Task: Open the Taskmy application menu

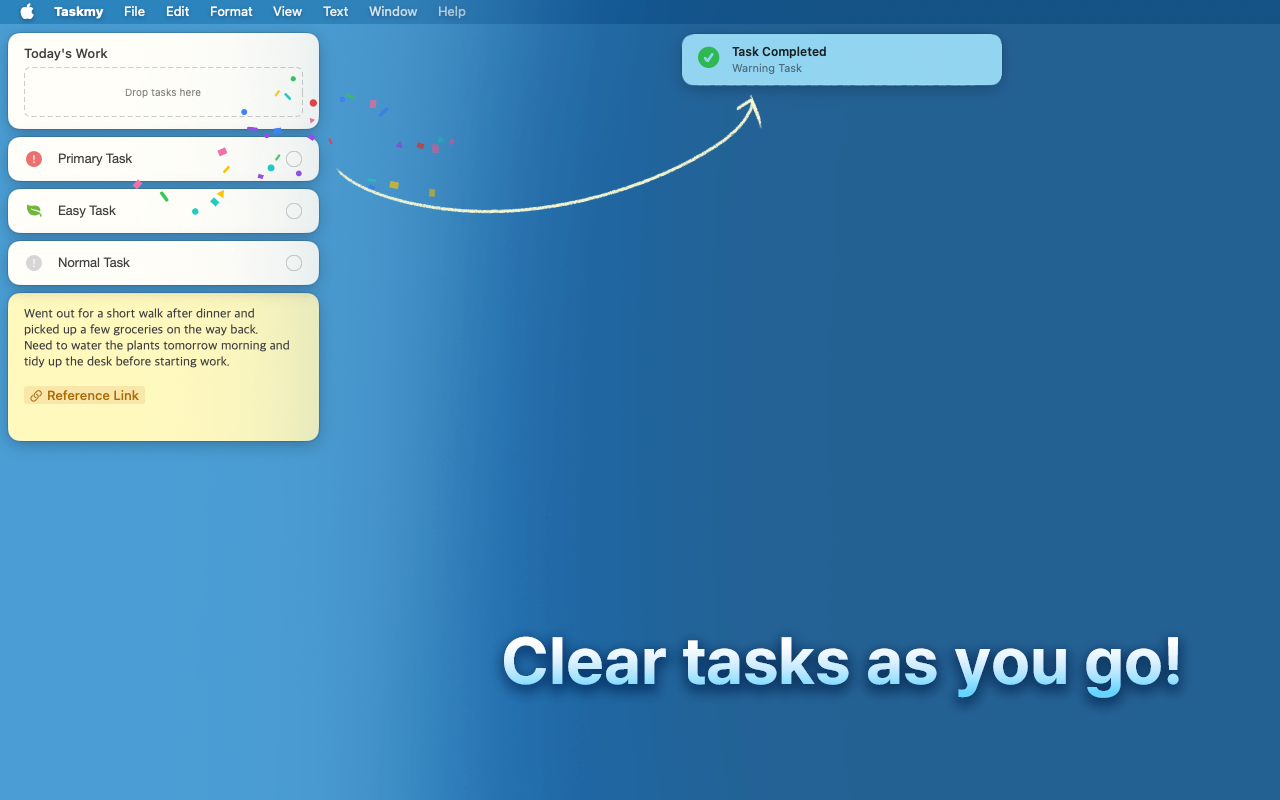Action: [x=78, y=12]
